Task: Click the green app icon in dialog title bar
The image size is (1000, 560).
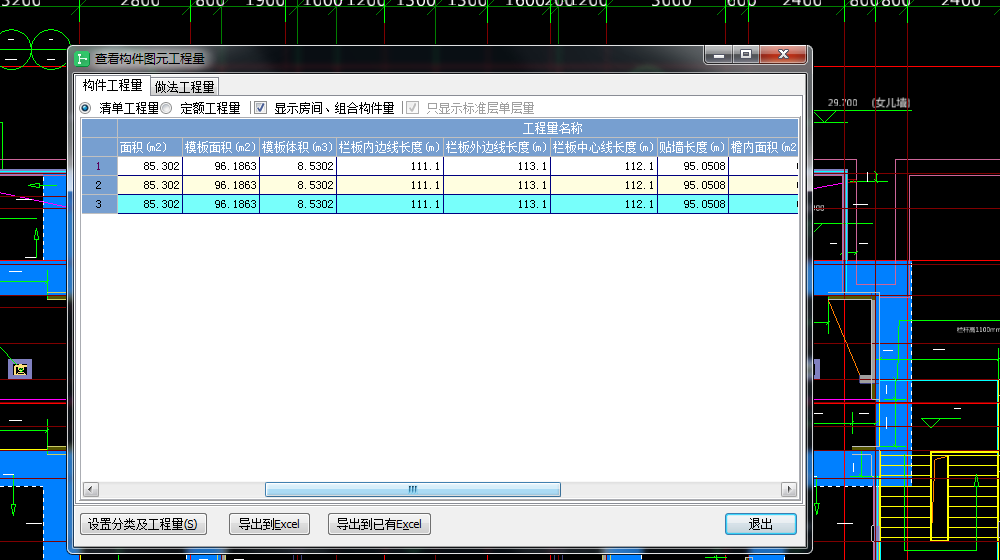Action: [x=82, y=59]
